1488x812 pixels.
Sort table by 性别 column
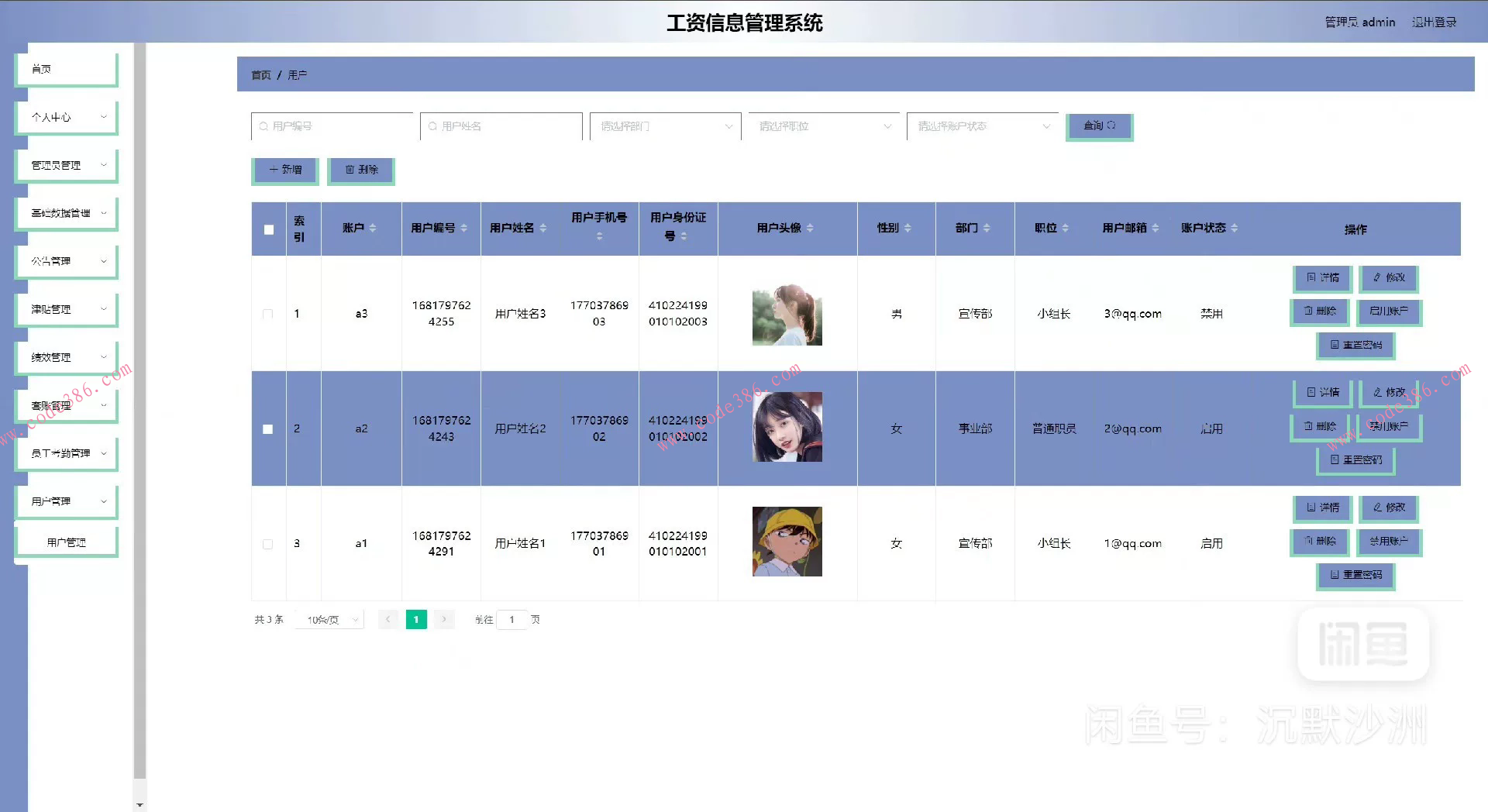click(x=908, y=228)
